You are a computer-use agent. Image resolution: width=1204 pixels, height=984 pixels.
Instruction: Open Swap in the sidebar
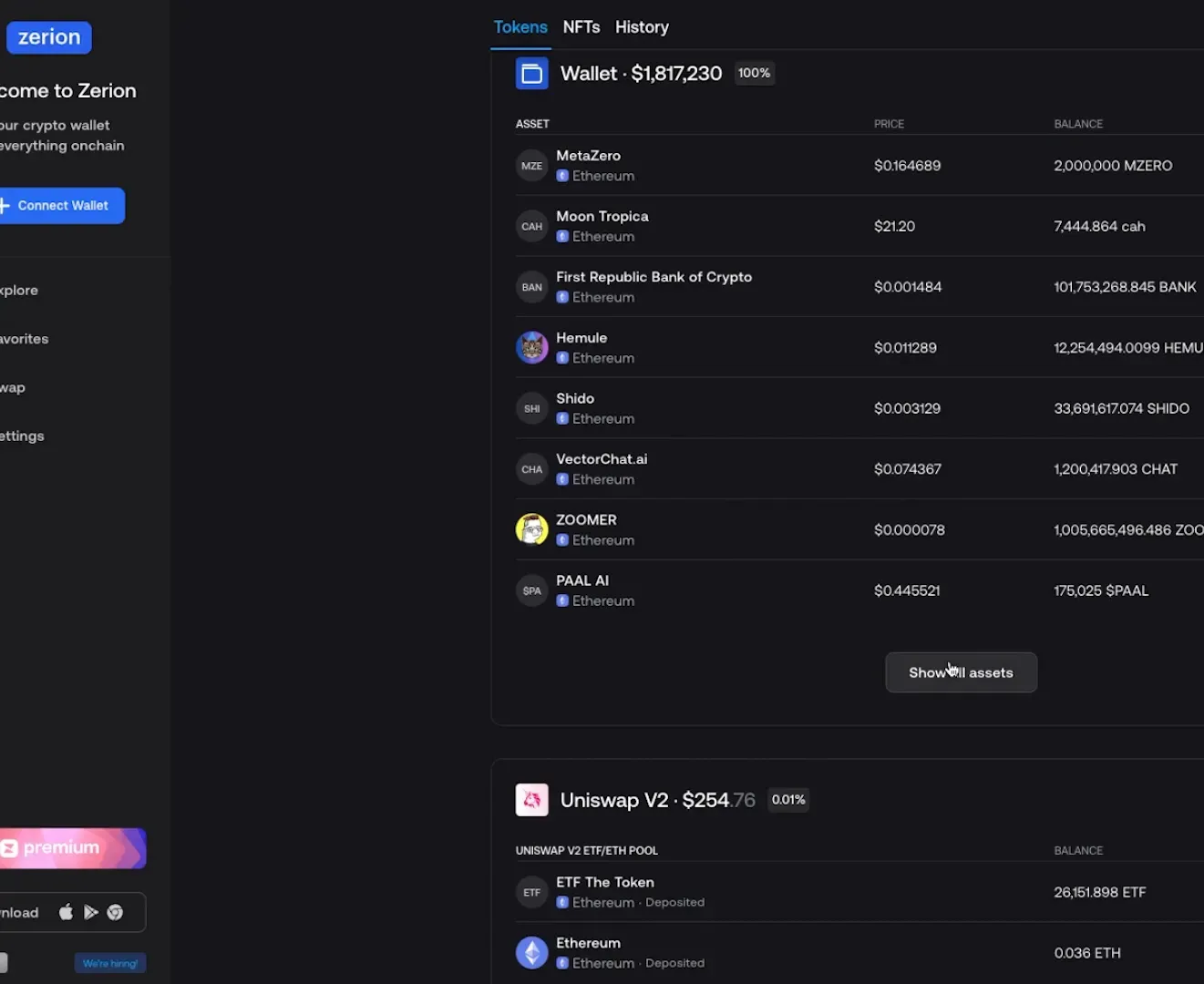13,388
